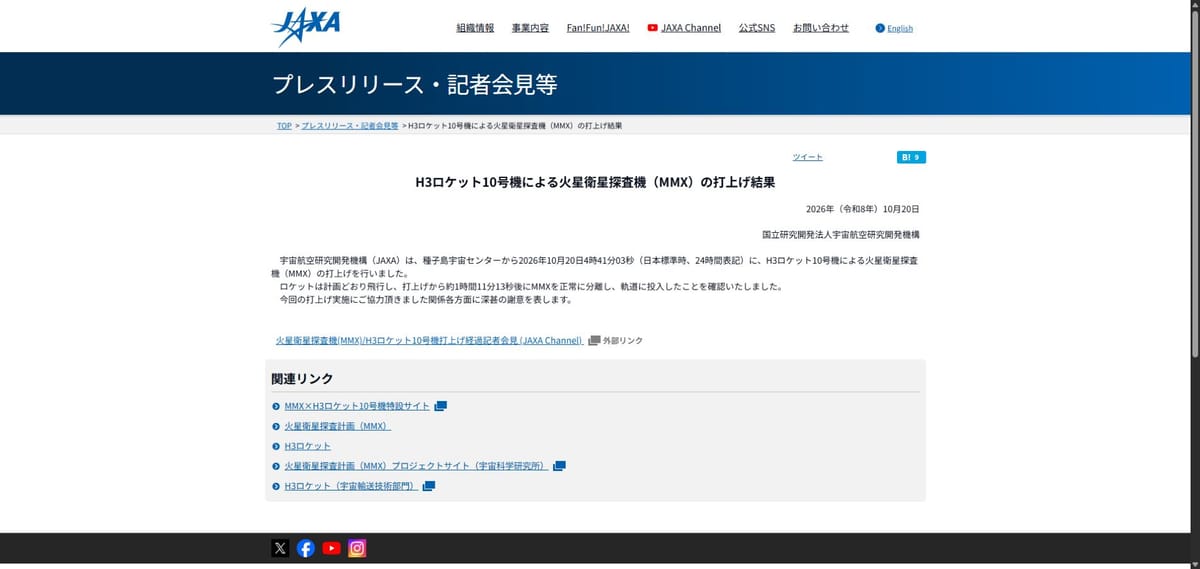This screenshot has width=1200, height=569.
Task: Click the JAXA logo
Action: 305,28
